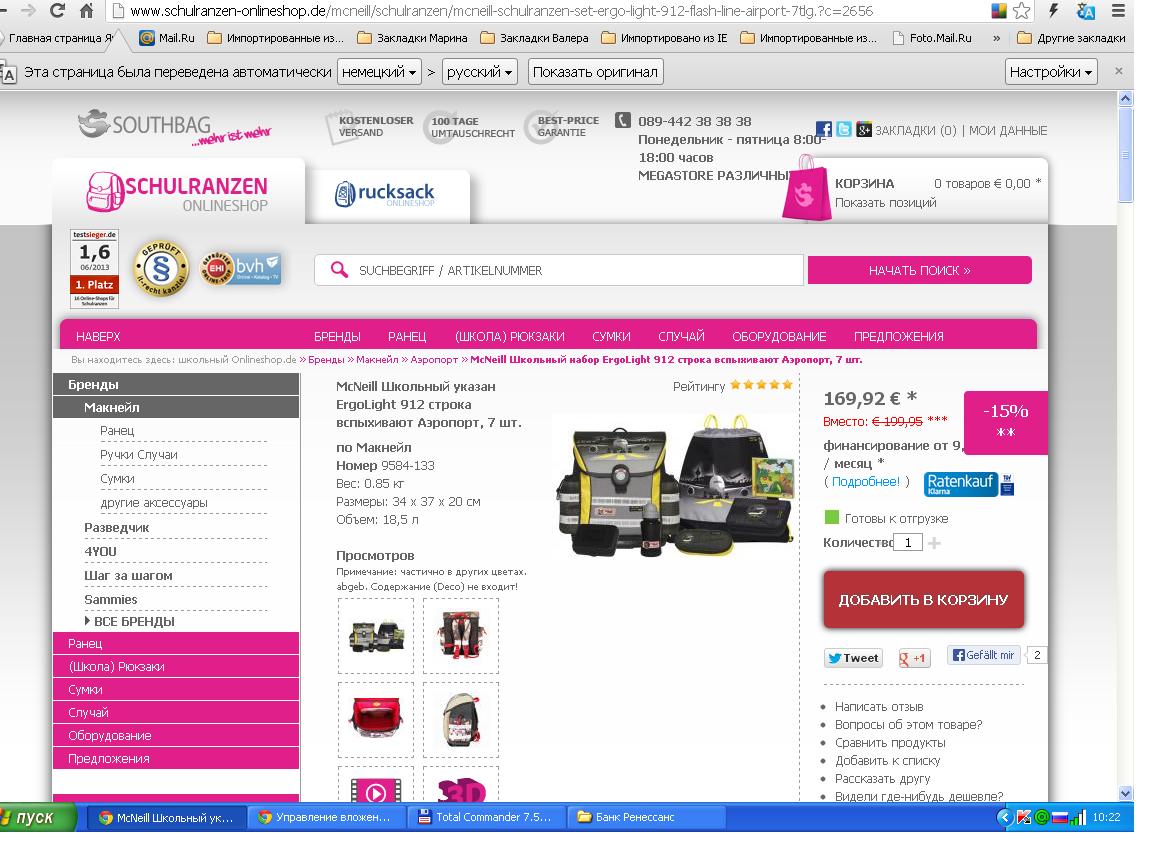Switch to Total Commander in the taskbar

pos(486,817)
